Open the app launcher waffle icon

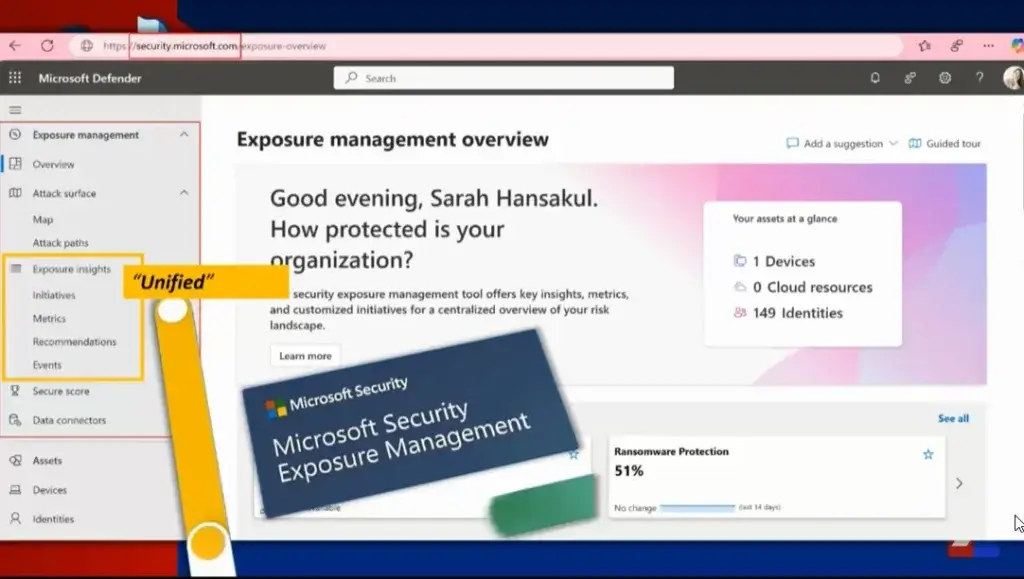point(15,78)
